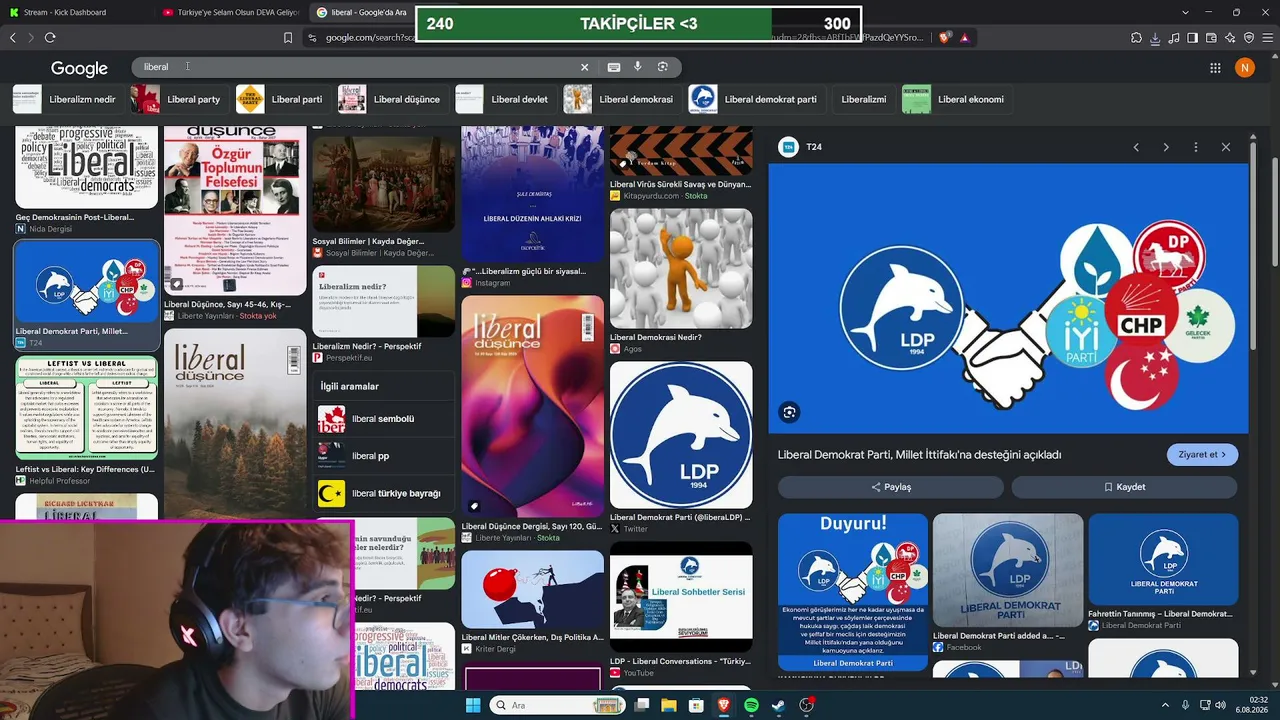
Task: Click the Kaydet save button
Action: (x=1124, y=487)
